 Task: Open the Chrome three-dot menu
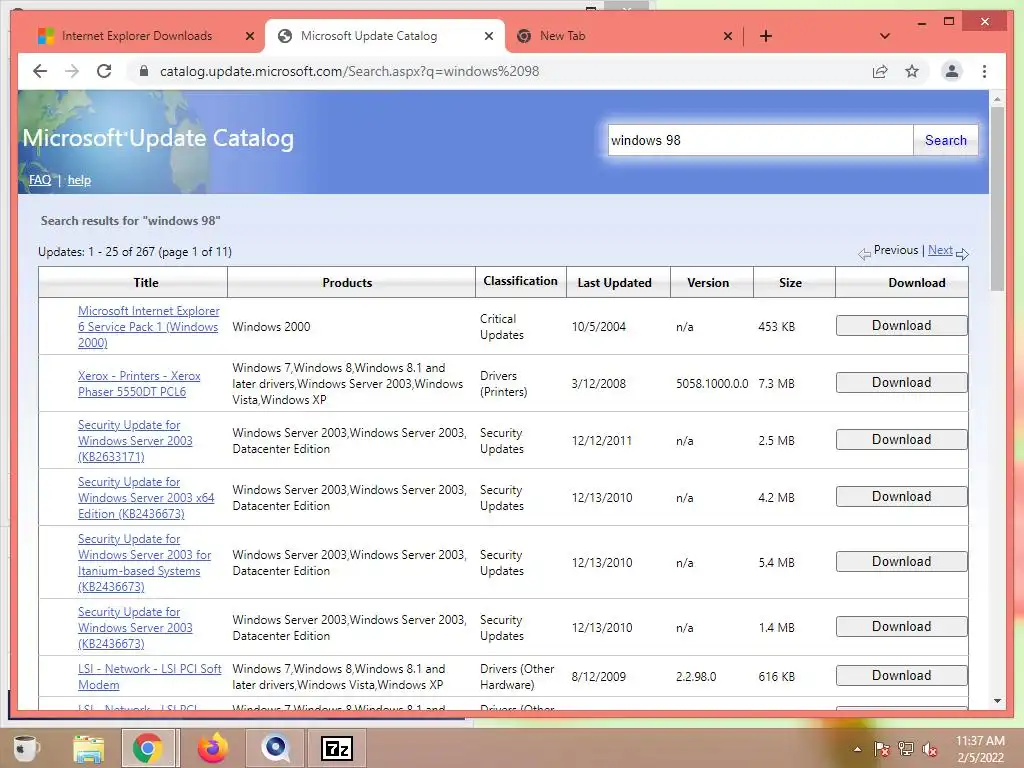click(x=984, y=71)
